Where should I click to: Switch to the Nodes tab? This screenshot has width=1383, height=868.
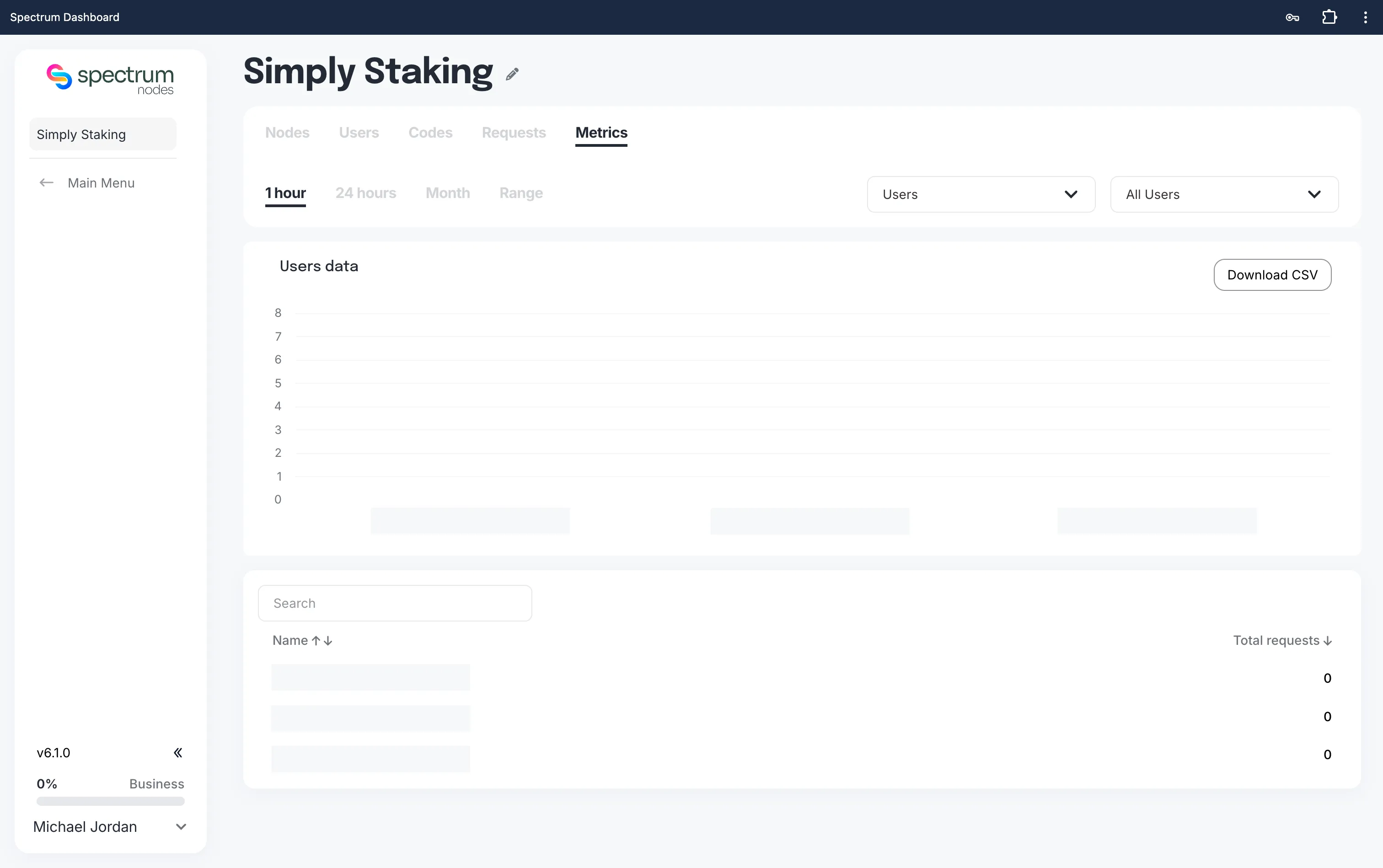pos(287,133)
